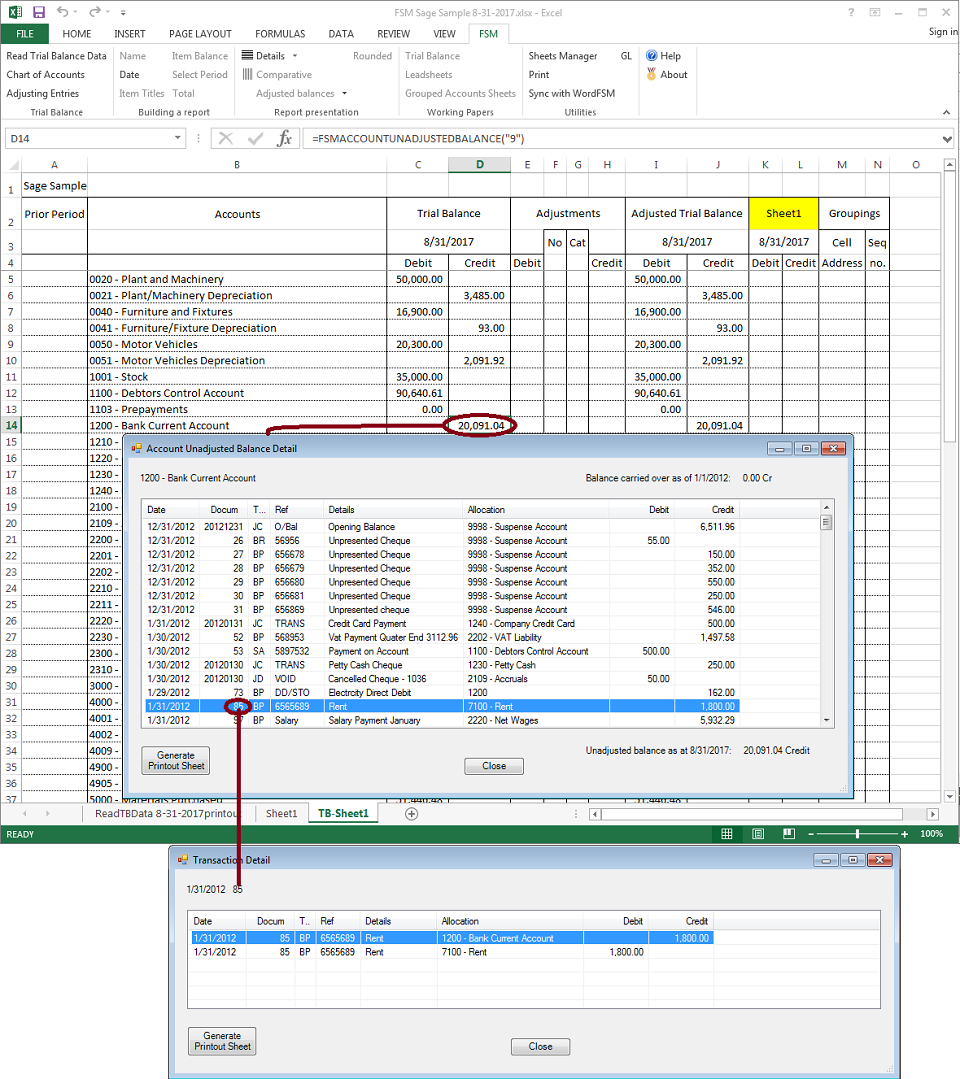Switch to the INSERT ribbon tab

(129, 34)
